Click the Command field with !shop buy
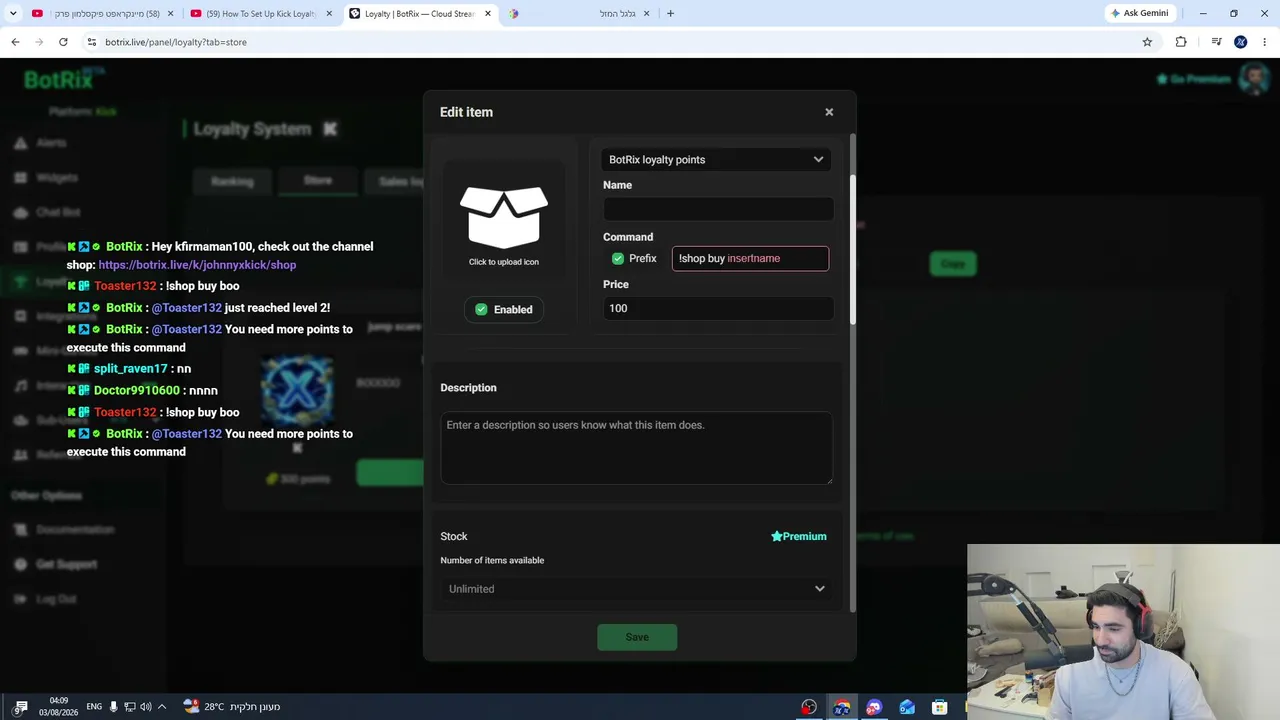This screenshot has width=1280, height=720. 750,259
